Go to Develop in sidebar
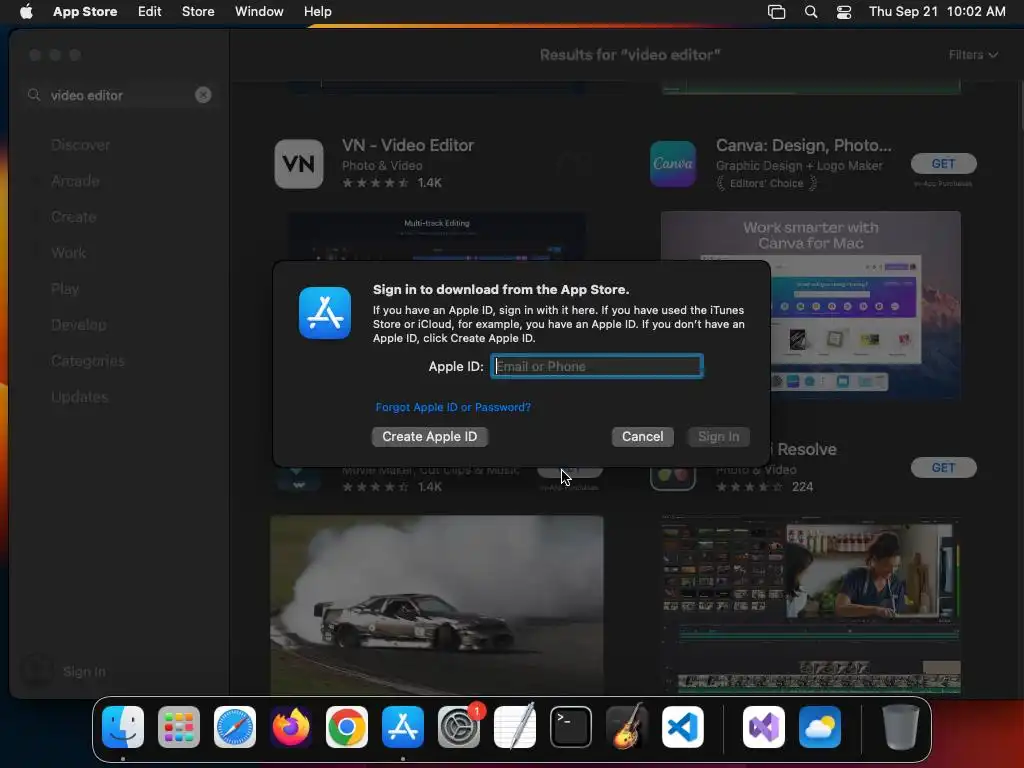Image resolution: width=1024 pixels, height=768 pixels. point(78,325)
